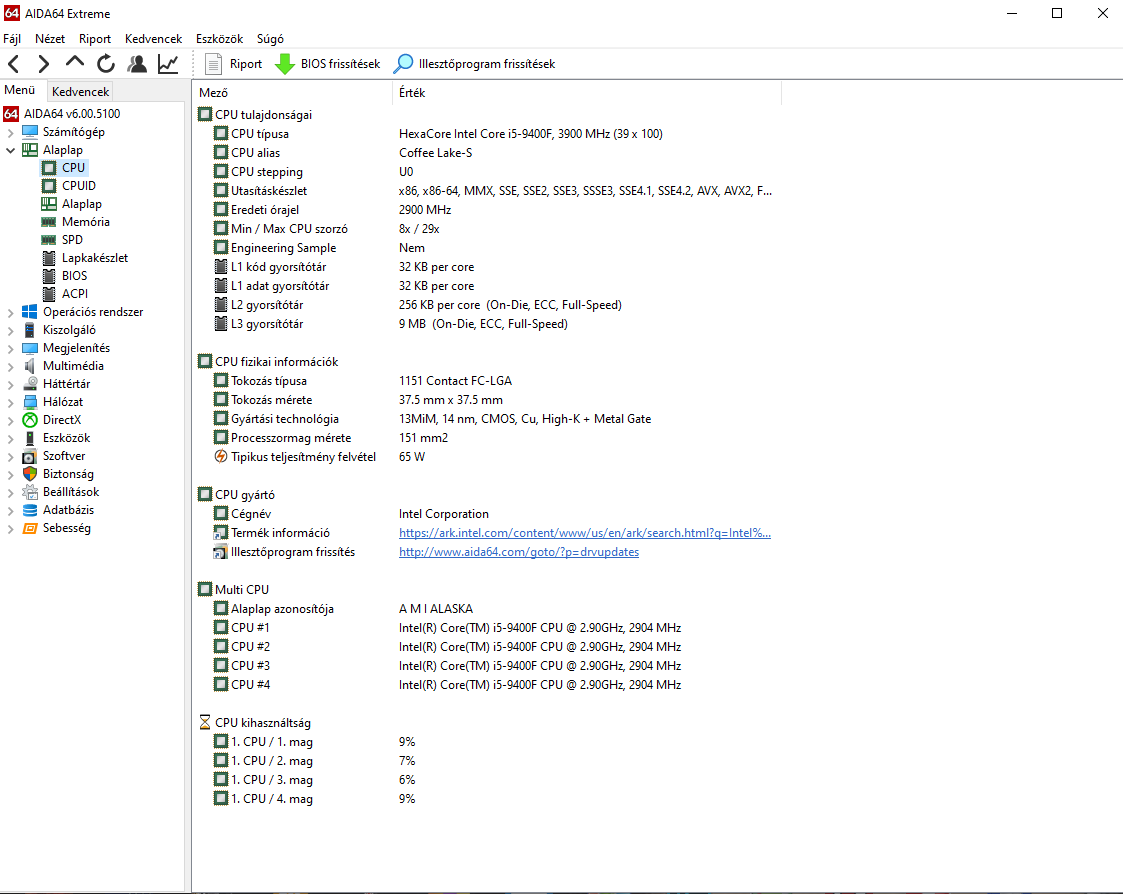Viewport: 1123px width, 894px height.
Task: Expand the Háttértár tree node
Action: (10, 385)
